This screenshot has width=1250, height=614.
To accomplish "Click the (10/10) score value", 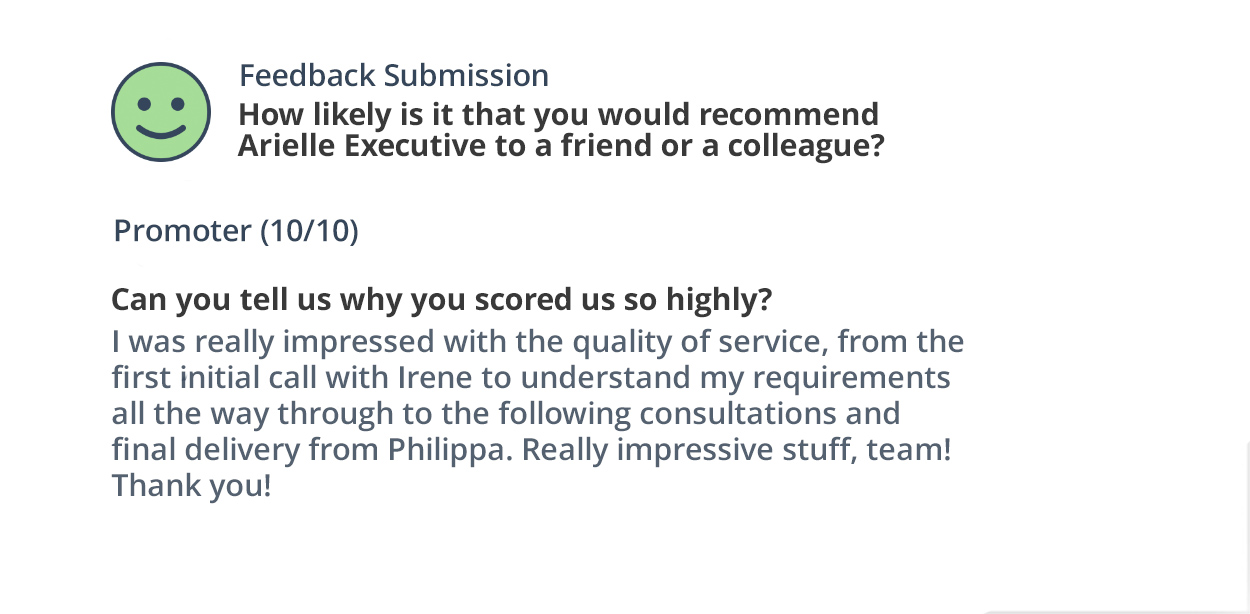I will [309, 231].
